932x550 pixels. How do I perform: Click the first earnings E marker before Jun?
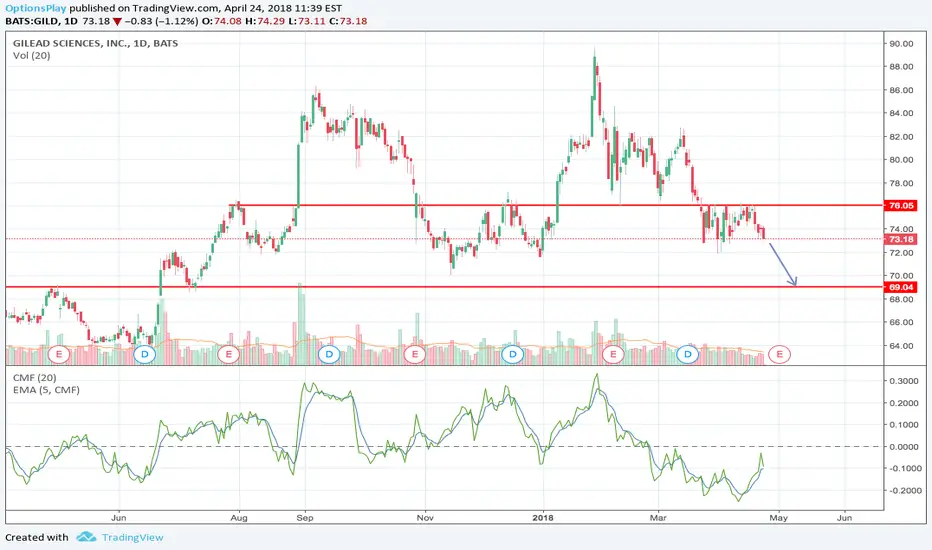tap(59, 354)
